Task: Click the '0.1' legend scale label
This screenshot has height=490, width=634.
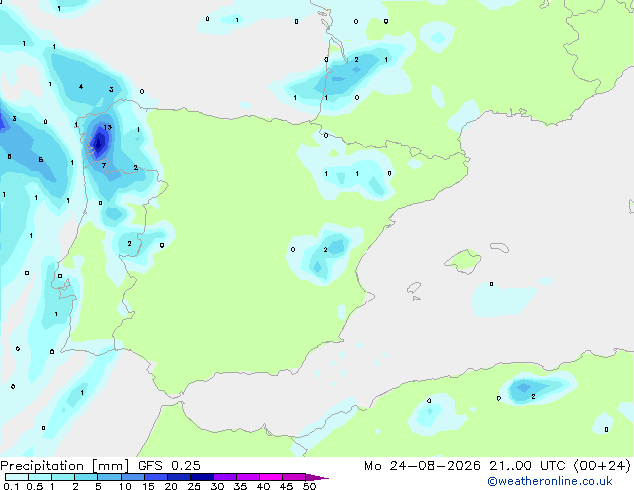Action: 11,486
